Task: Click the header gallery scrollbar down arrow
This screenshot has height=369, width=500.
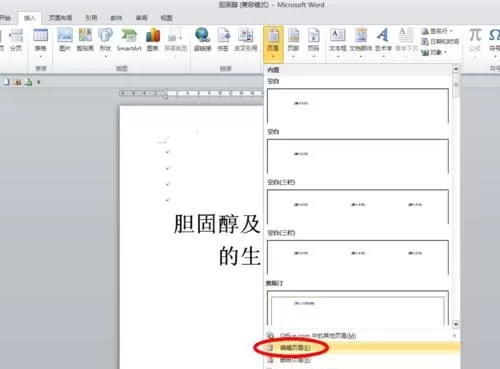Action: [x=456, y=324]
